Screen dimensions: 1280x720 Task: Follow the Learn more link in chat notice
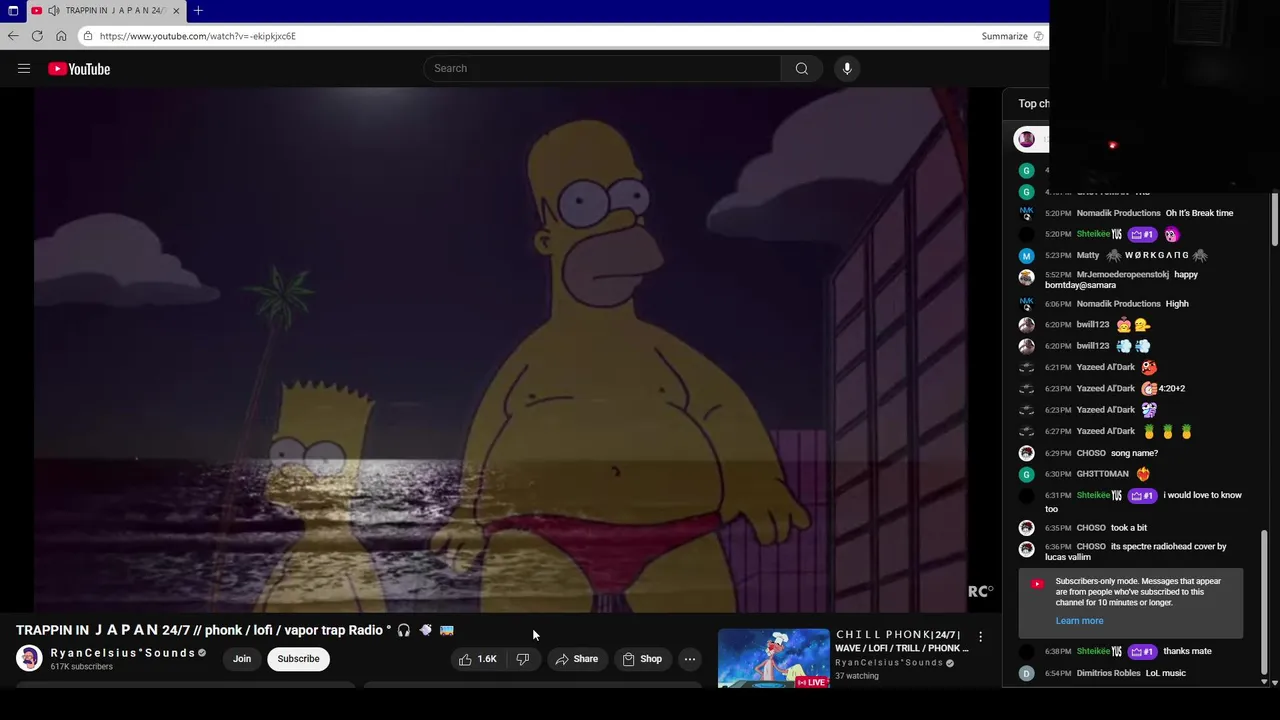tap(1079, 621)
